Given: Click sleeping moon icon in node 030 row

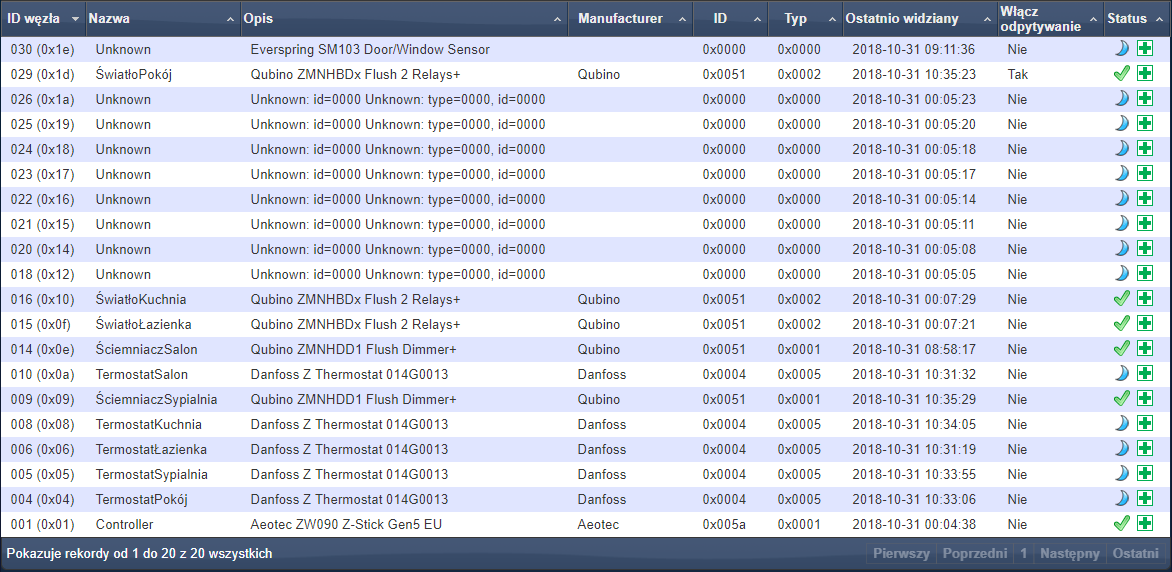Looking at the screenshot, I should click(1121, 49).
